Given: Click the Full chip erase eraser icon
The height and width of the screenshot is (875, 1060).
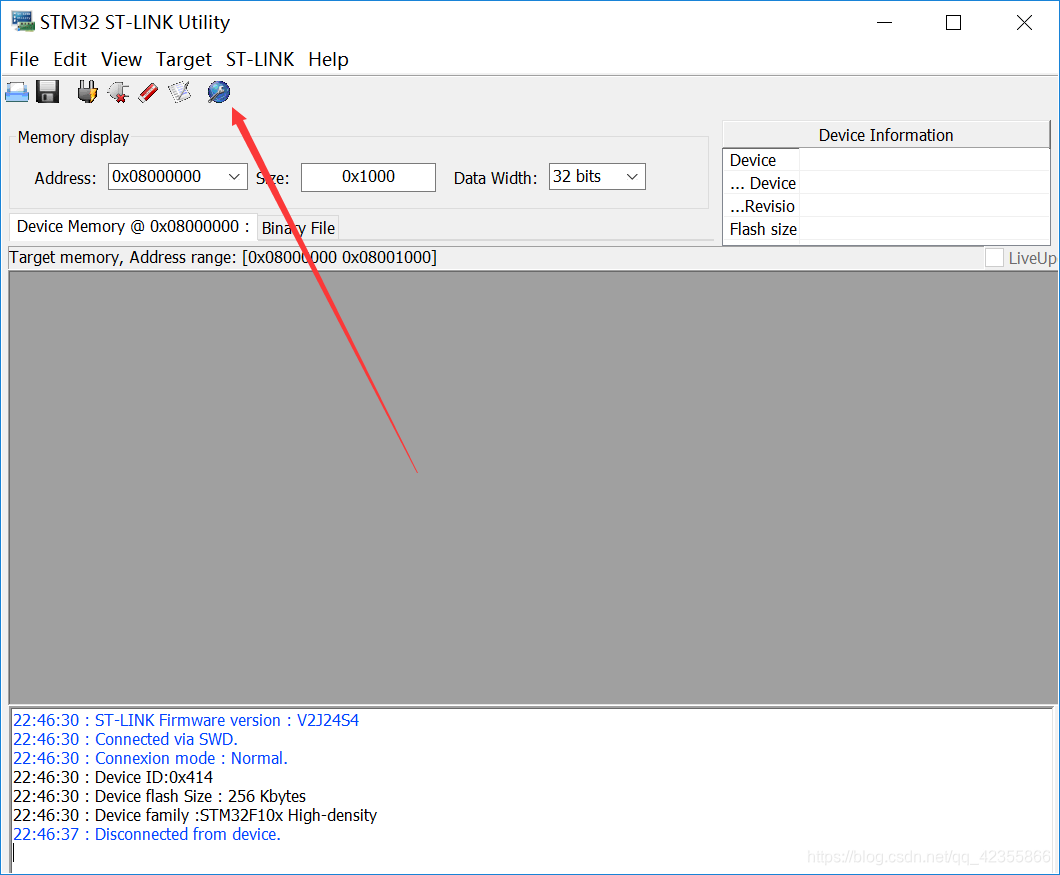Looking at the screenshot, I should [148, 92].
